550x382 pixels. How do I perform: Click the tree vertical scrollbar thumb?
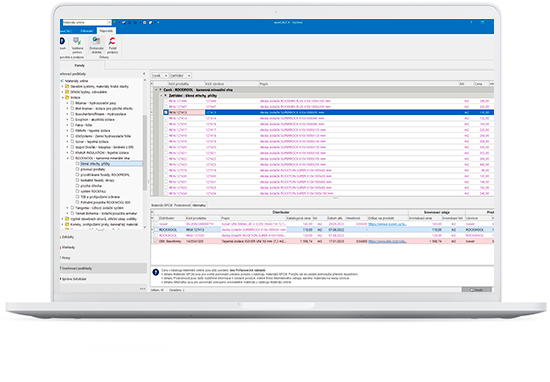145,153
